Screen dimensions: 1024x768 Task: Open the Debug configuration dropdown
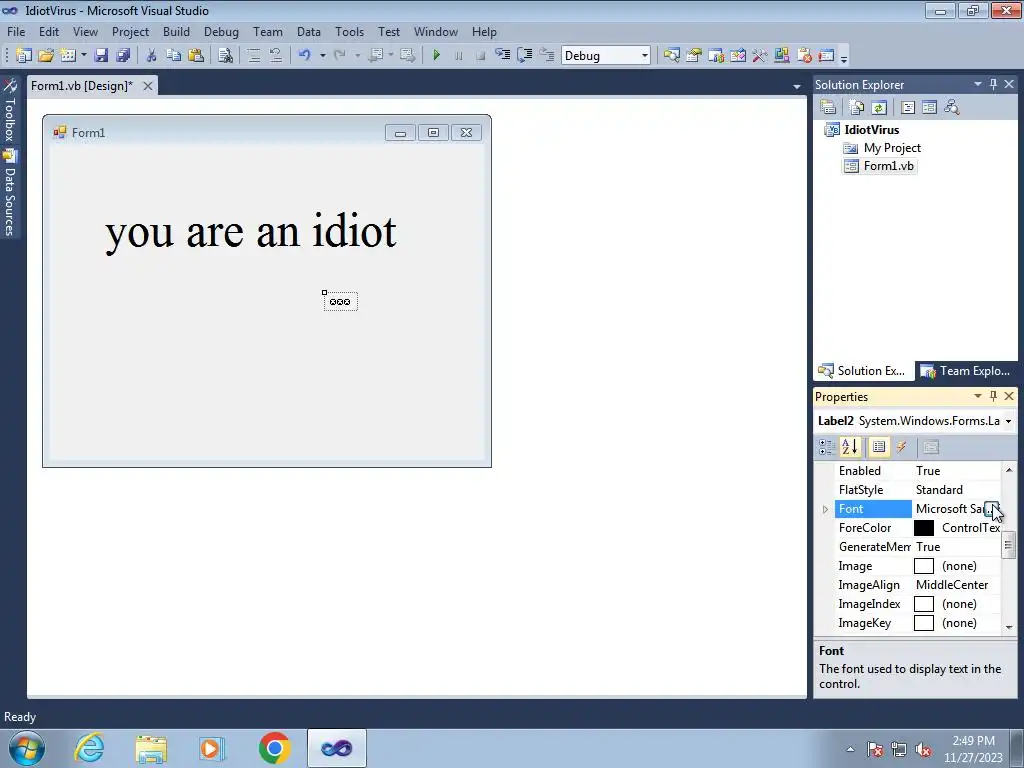click(x=645, y=56)
